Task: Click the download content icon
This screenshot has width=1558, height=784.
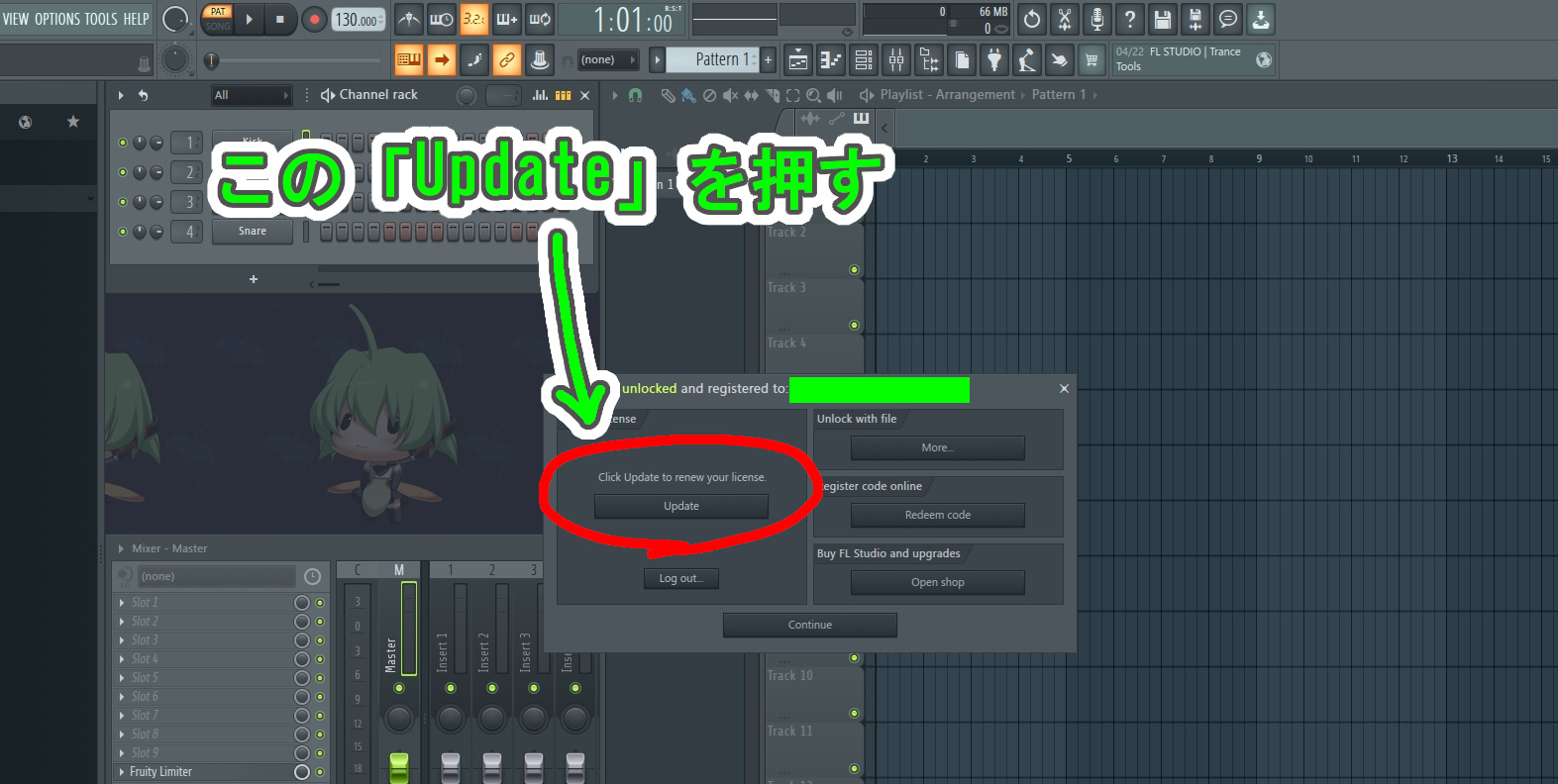Action: [1261, 19]
